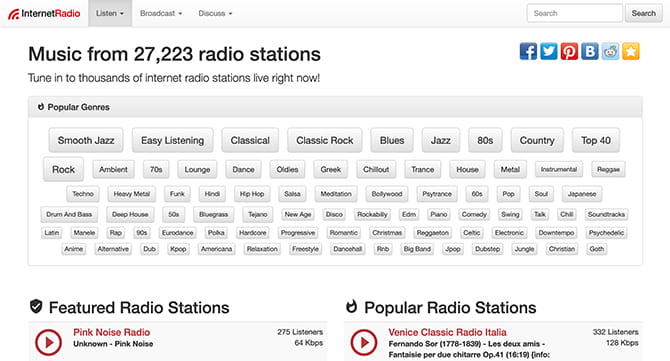670x361 pixels.
Task: Open the Latin genre
Action: click(x=52, y=232)
